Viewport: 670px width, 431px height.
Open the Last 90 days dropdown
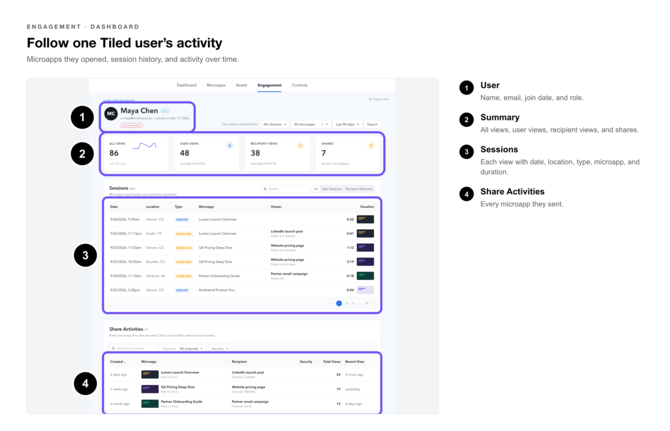[347, 124]
